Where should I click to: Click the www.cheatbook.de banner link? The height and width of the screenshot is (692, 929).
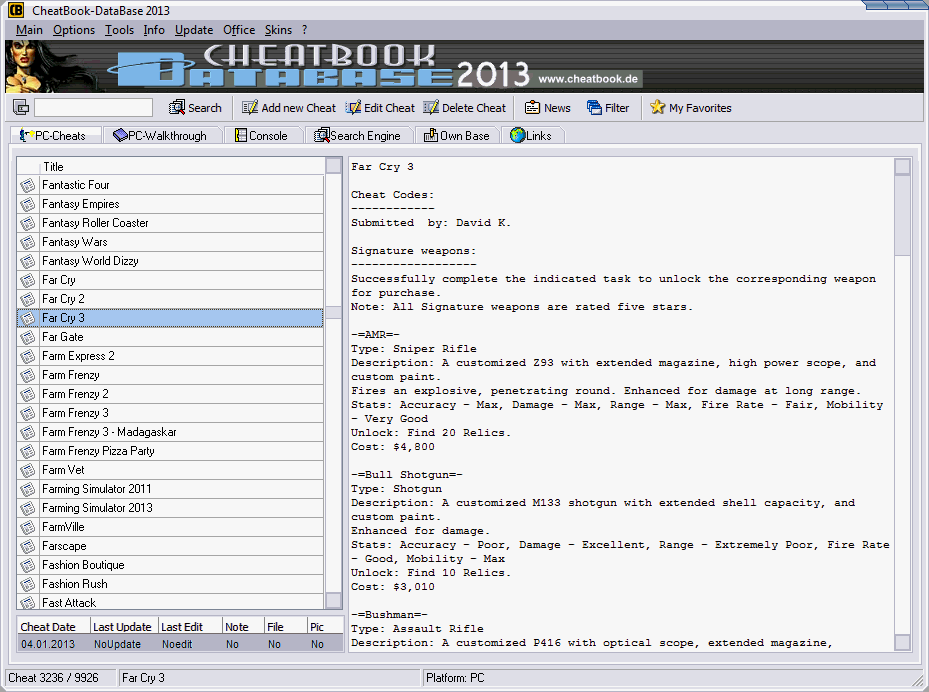coord(588,79)
